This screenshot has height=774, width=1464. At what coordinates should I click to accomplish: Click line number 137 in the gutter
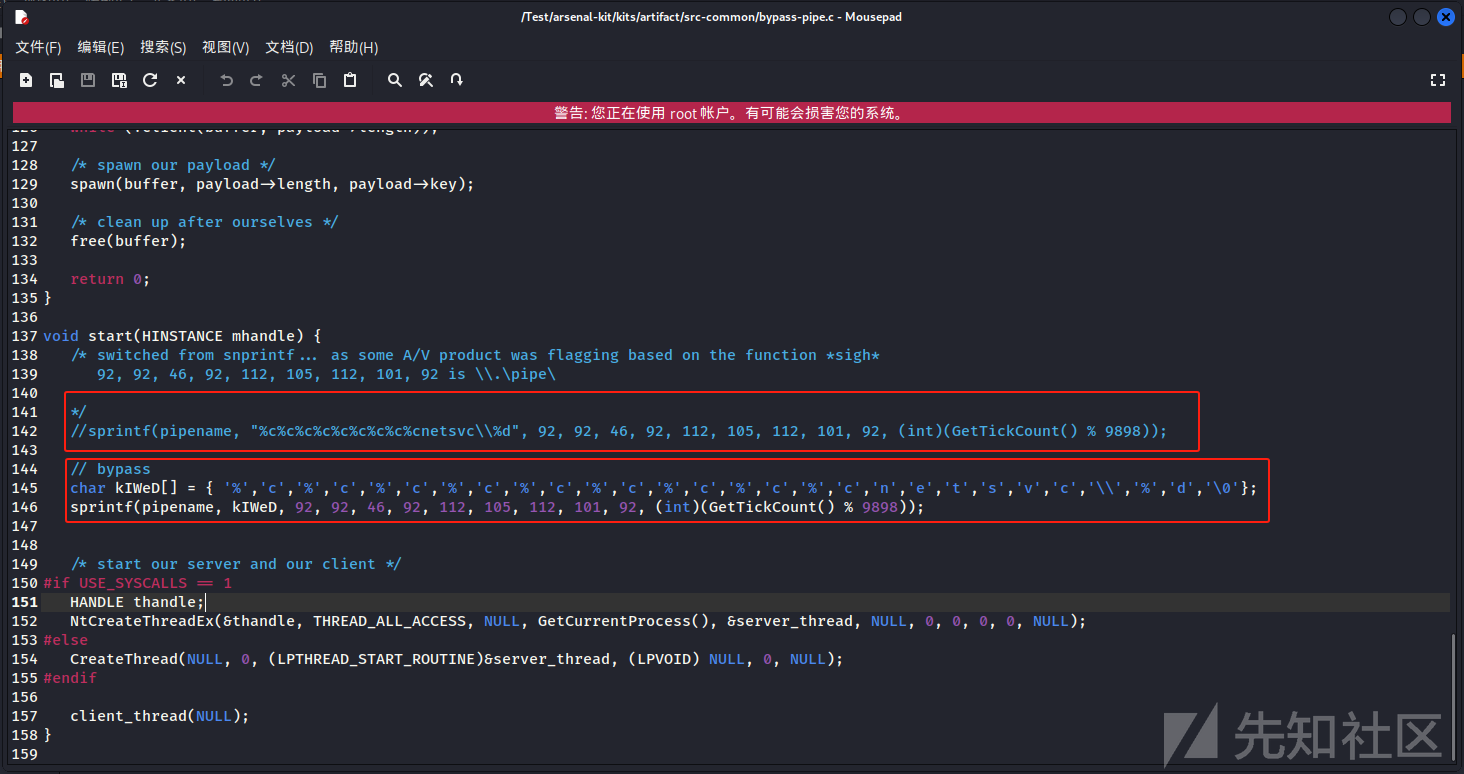click(25, 336)
